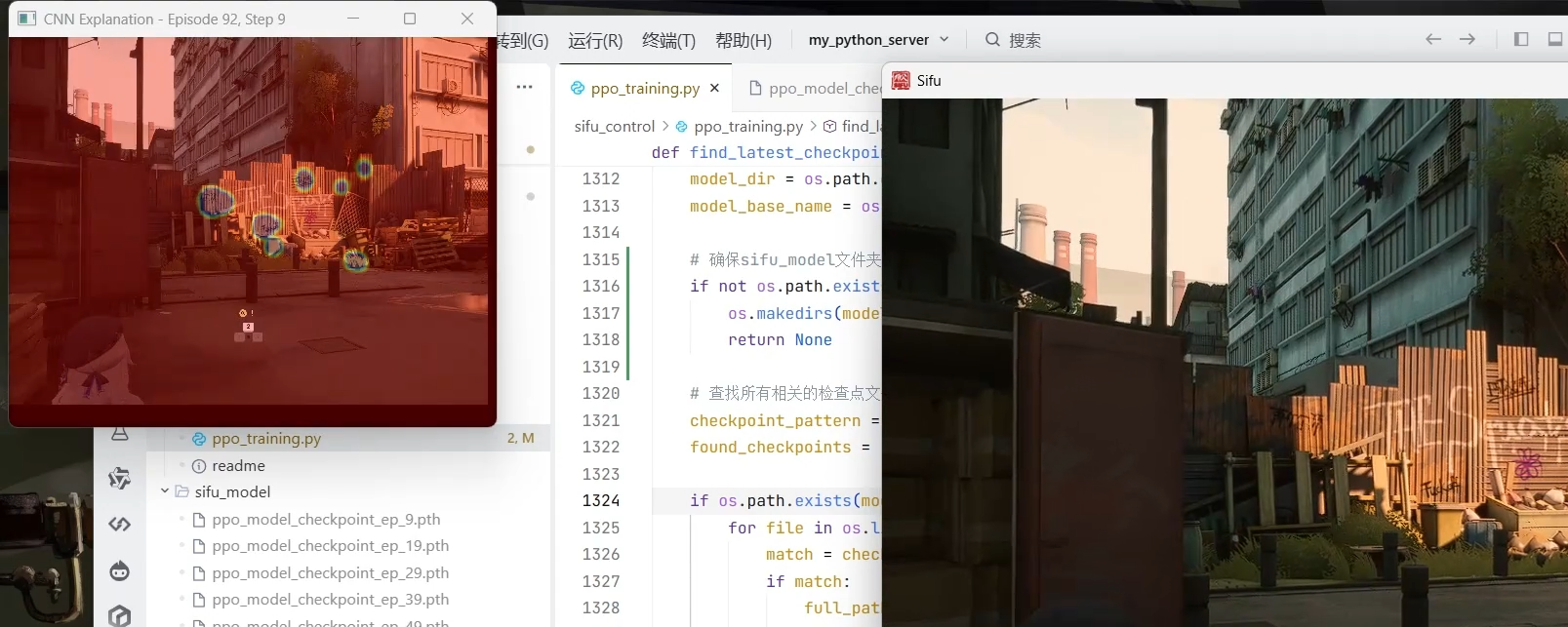Screen dimensions: 1568x627
Task: Click the heatmap image in CNN Explanation window
Action: [249, 220]
